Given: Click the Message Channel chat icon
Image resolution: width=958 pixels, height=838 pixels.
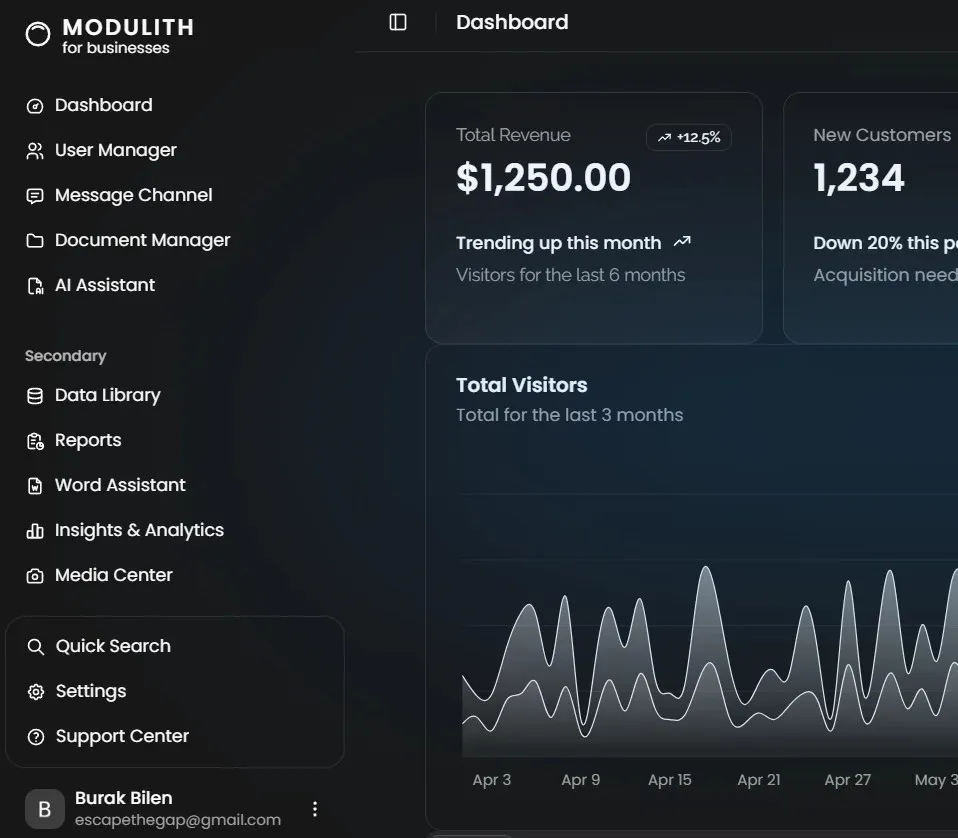Looking at the screenshot, I should [x=35, y=195].
